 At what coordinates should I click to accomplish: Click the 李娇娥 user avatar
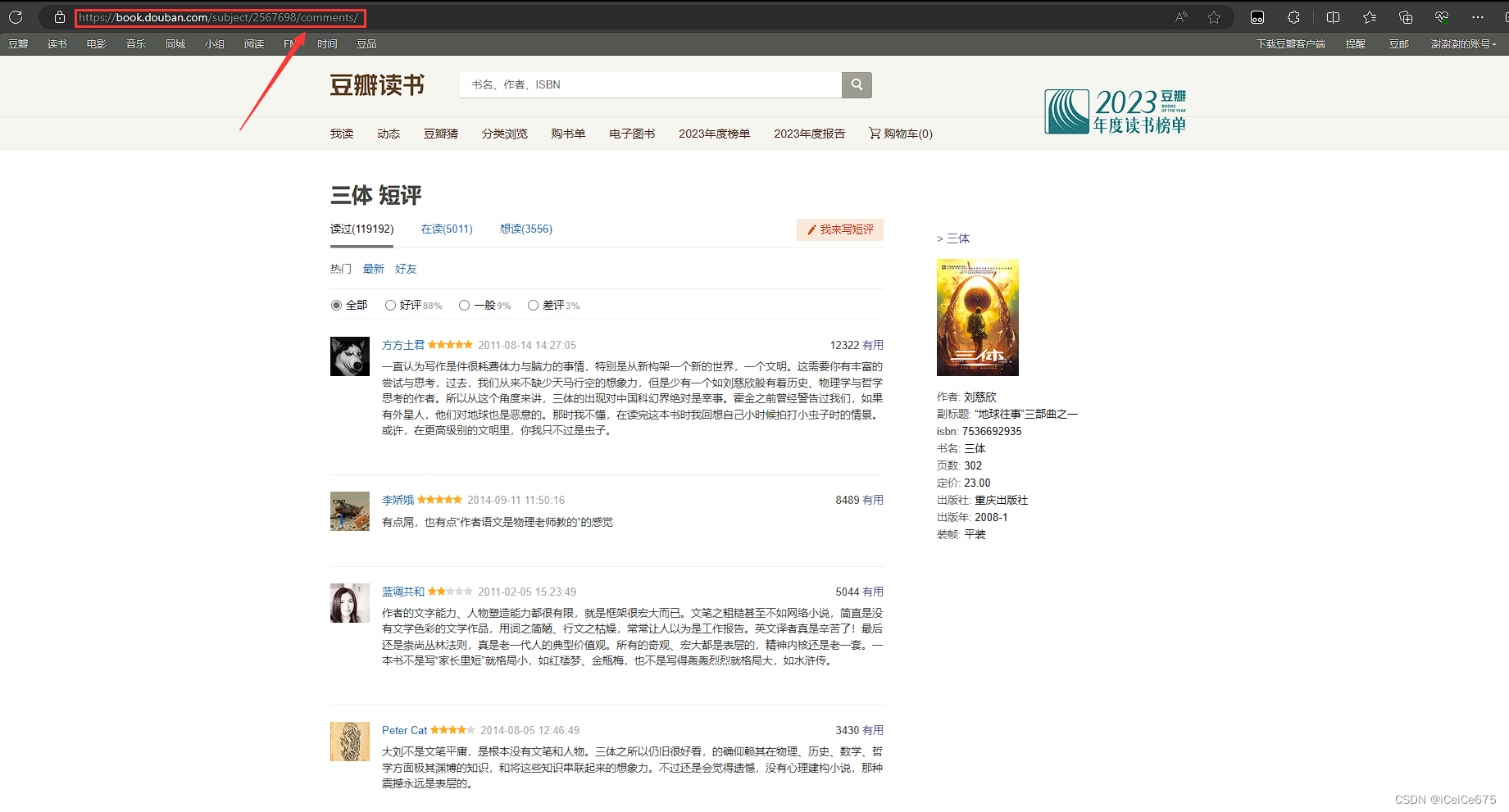point(350,511)
